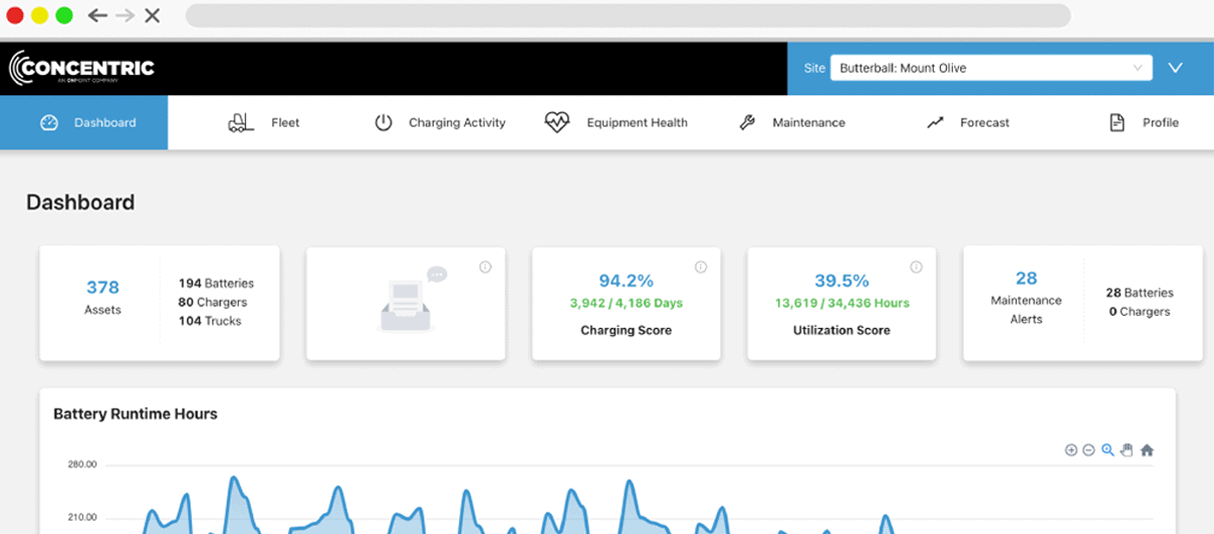The width and height of the screenshot is (1214, 534).
Task: Open the Site dropdown showing Butterball: Mount Olive
Action: coord(991,68)
